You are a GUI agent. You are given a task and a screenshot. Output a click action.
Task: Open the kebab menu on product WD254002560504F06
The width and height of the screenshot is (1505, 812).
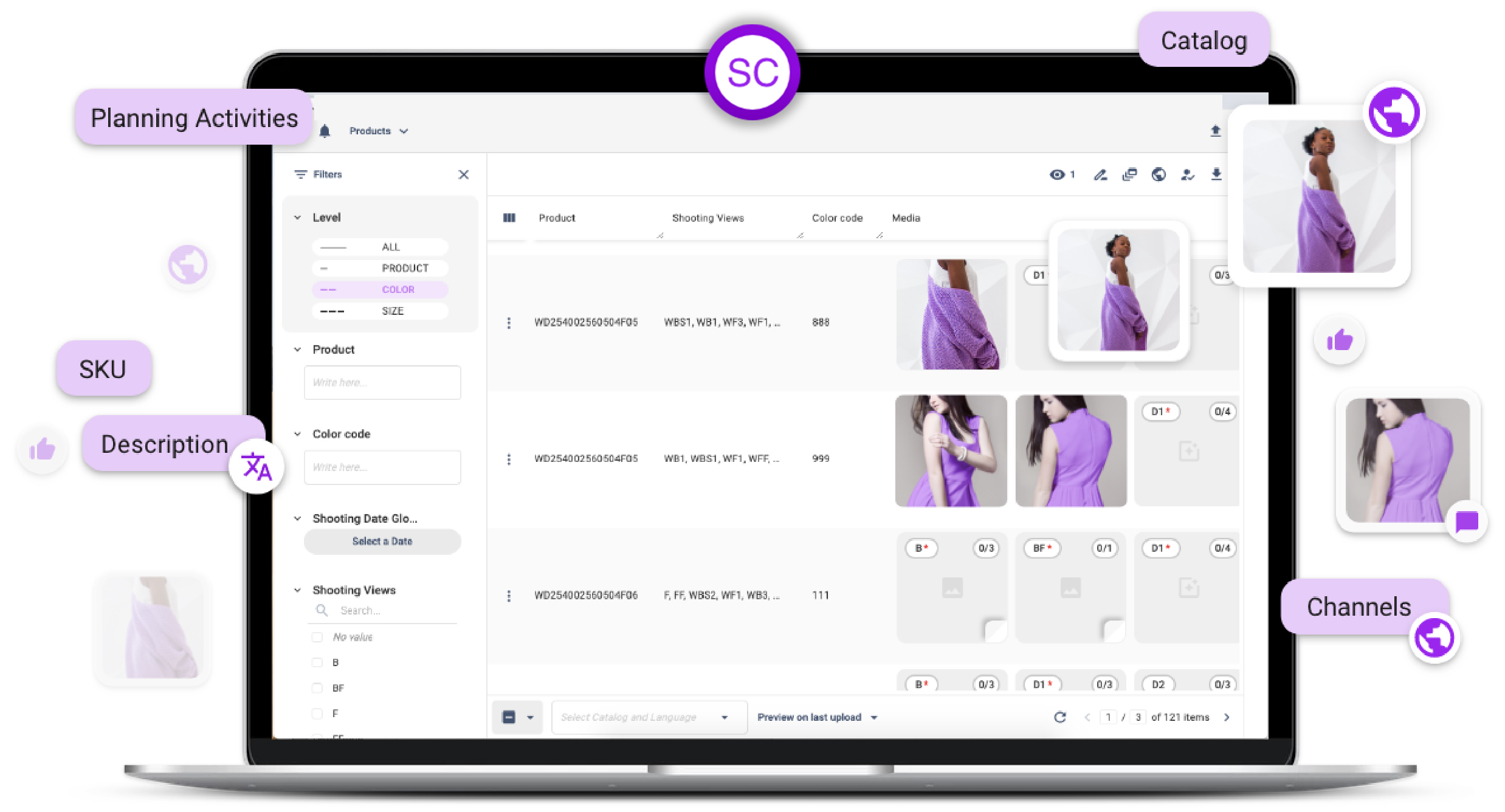[x=509, y=596]
